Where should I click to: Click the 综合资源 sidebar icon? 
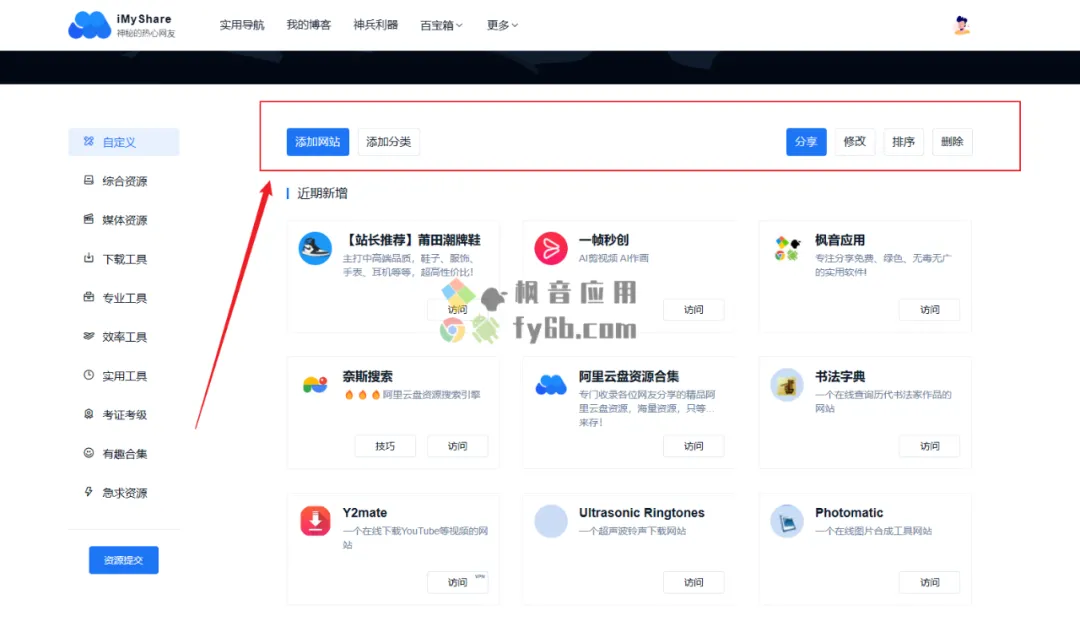pyautogui.click(x=89, y=180)
